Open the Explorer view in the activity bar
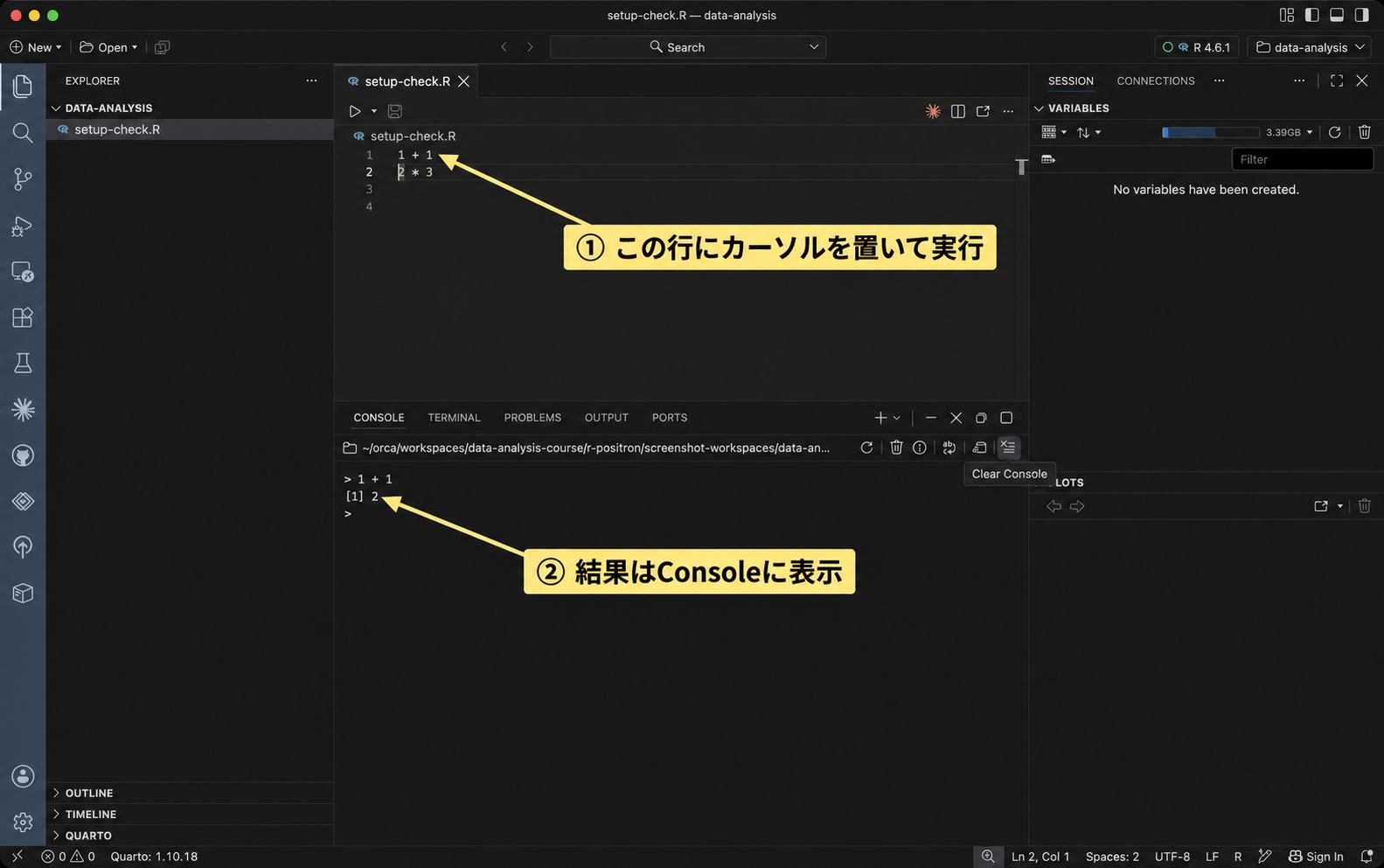Image resolution: width=1384 pixels, height=868 pixels. pos(23,87)
